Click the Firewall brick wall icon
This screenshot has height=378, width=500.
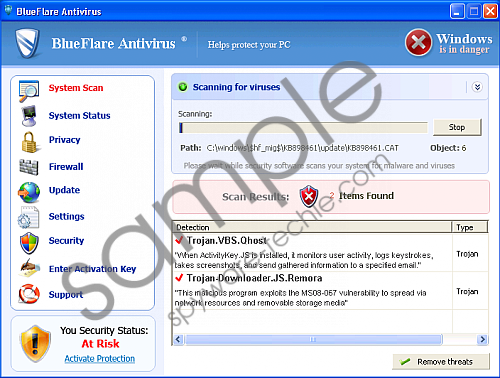(29, 167)
